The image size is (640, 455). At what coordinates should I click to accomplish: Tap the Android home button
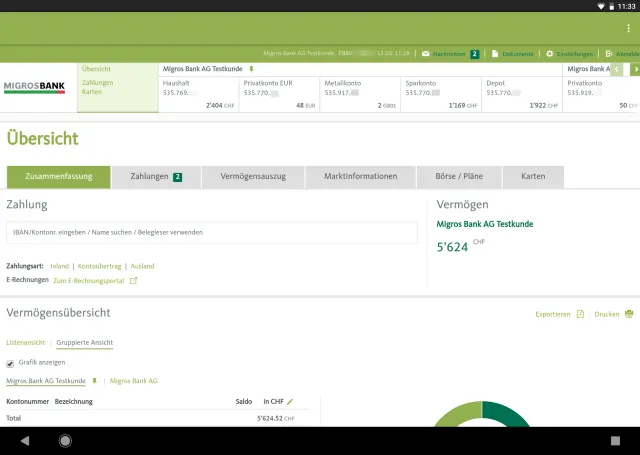(x=65, y=441)
